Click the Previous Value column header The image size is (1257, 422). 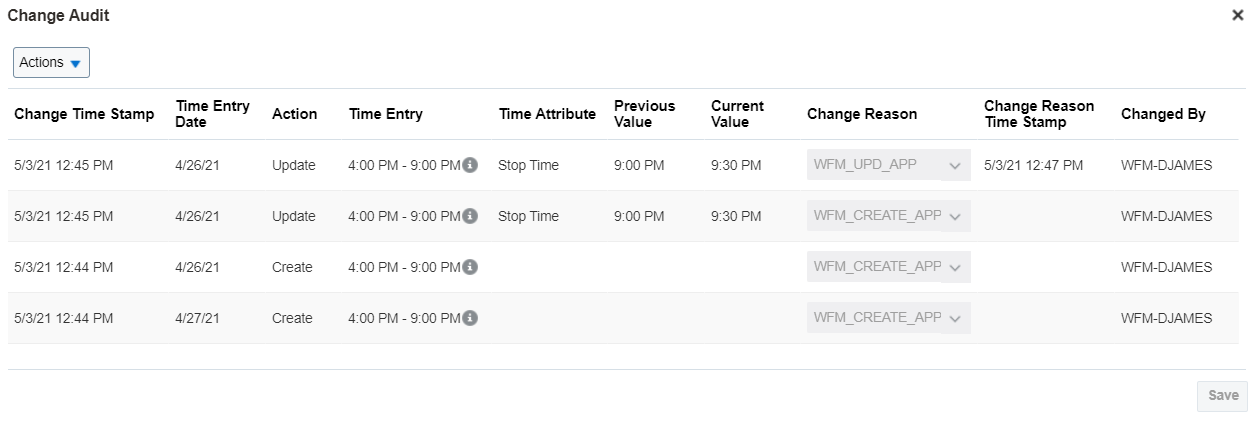(644, 114)
